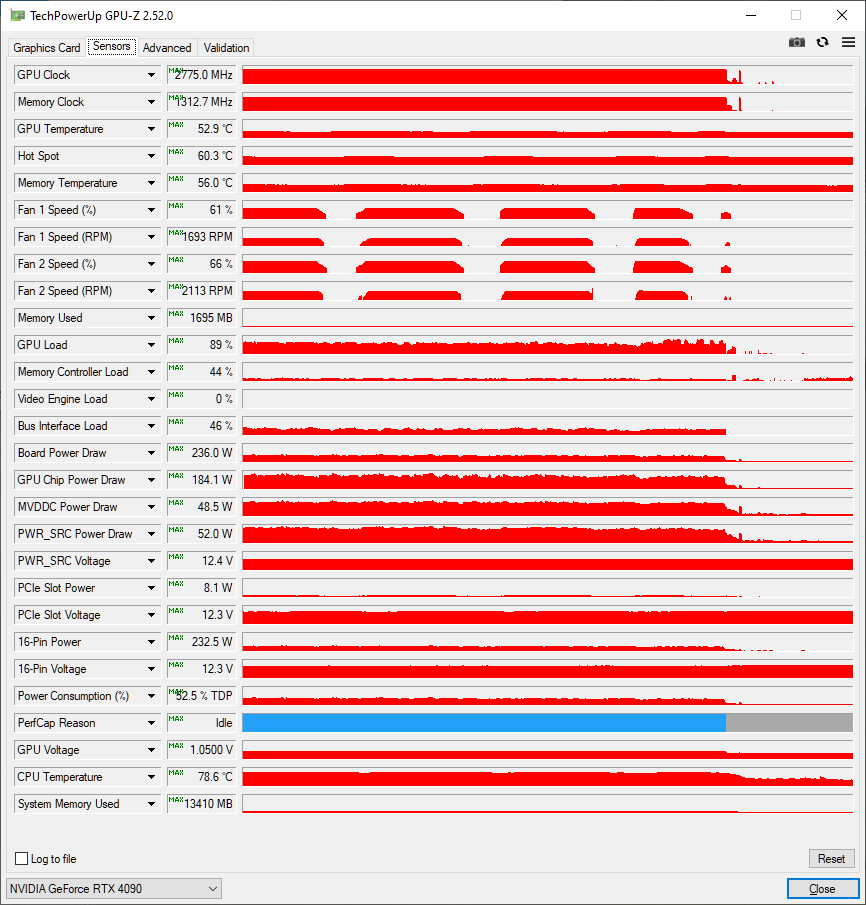Viewport: 866px width, 905px height.
Task: Click the GPU Clock 2775.0 MHz value
Action: (201, 75)
